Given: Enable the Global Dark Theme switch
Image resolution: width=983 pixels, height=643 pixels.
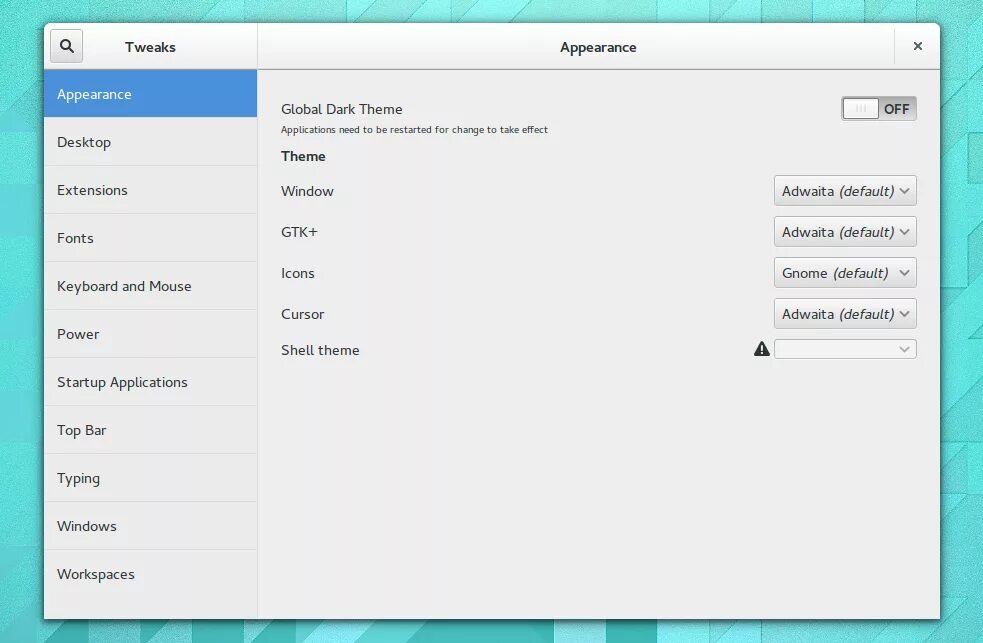Looking at the screenshot, I should pyautogui.click(x=878, y=108).
